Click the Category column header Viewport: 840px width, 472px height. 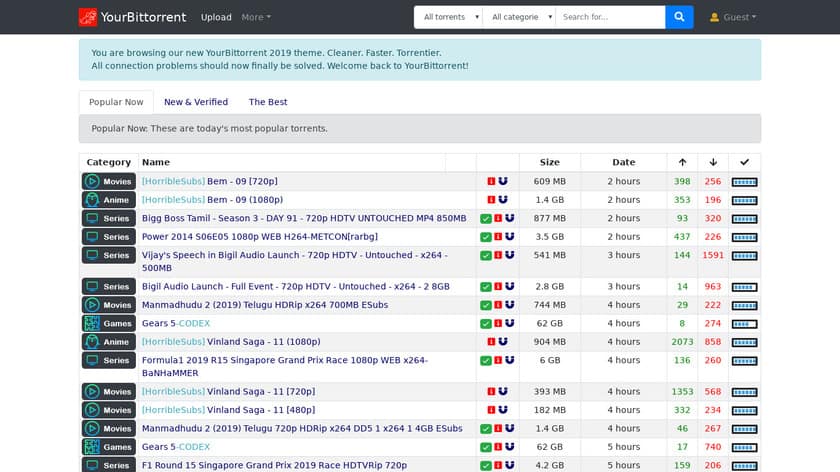(109, 162)
